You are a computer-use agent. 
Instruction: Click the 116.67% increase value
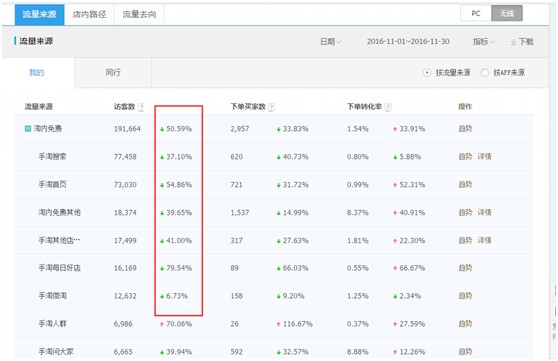[x=298, y=324]
